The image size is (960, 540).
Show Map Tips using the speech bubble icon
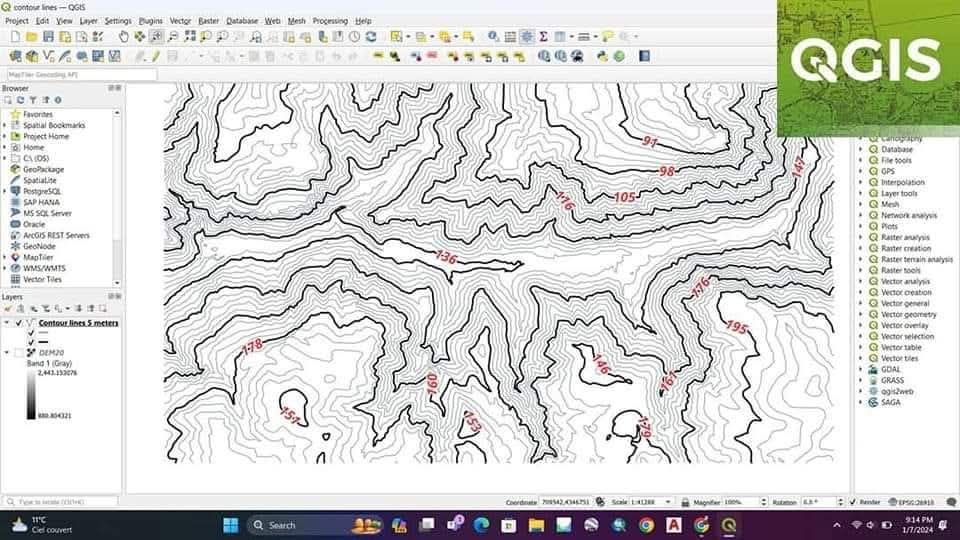tap(607, 37)
